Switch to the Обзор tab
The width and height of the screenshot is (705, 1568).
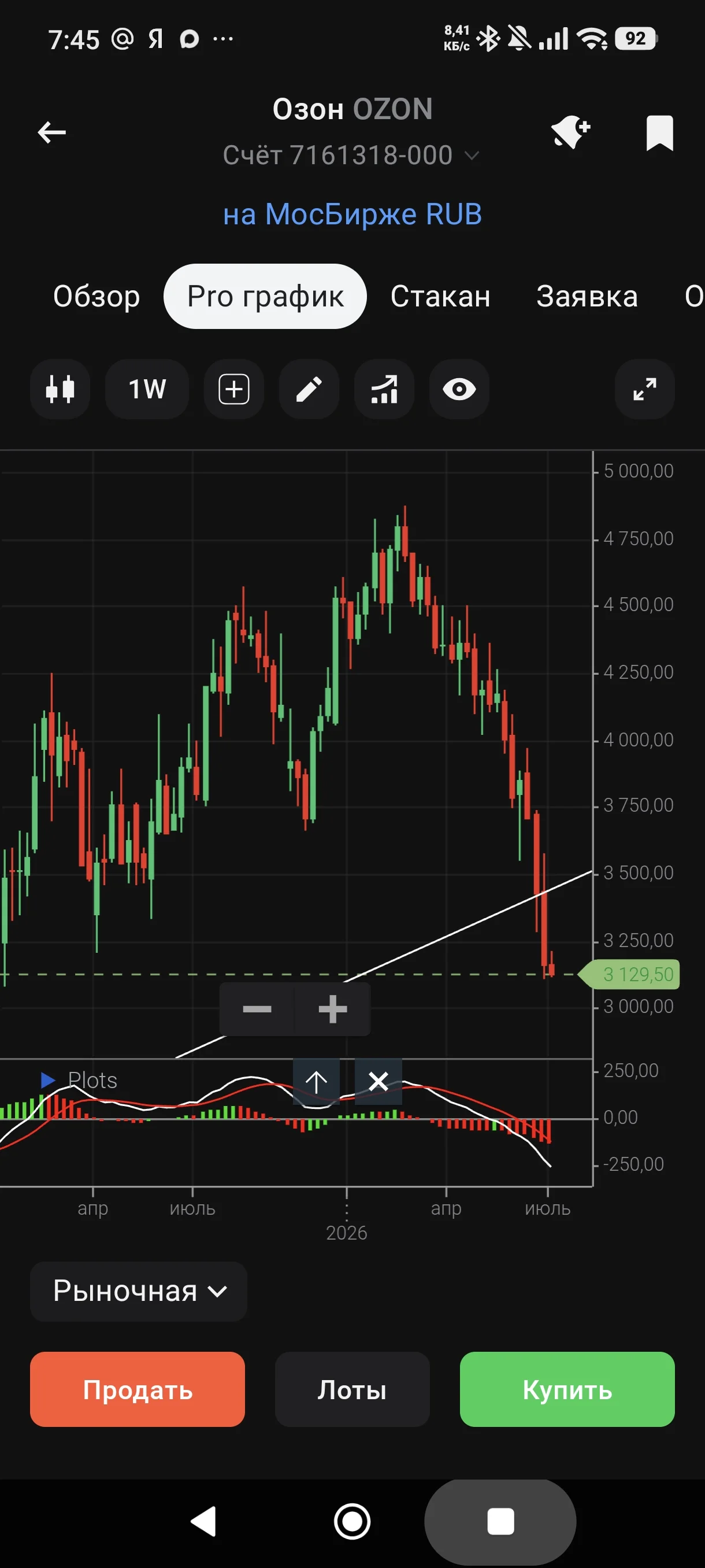[x=97, y=297]
